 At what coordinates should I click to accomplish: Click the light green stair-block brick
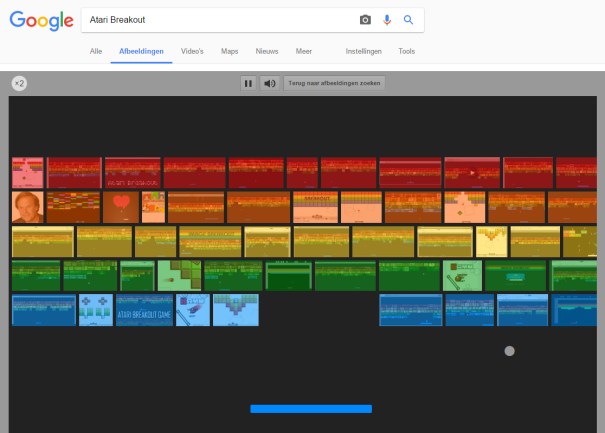(179, 276)
